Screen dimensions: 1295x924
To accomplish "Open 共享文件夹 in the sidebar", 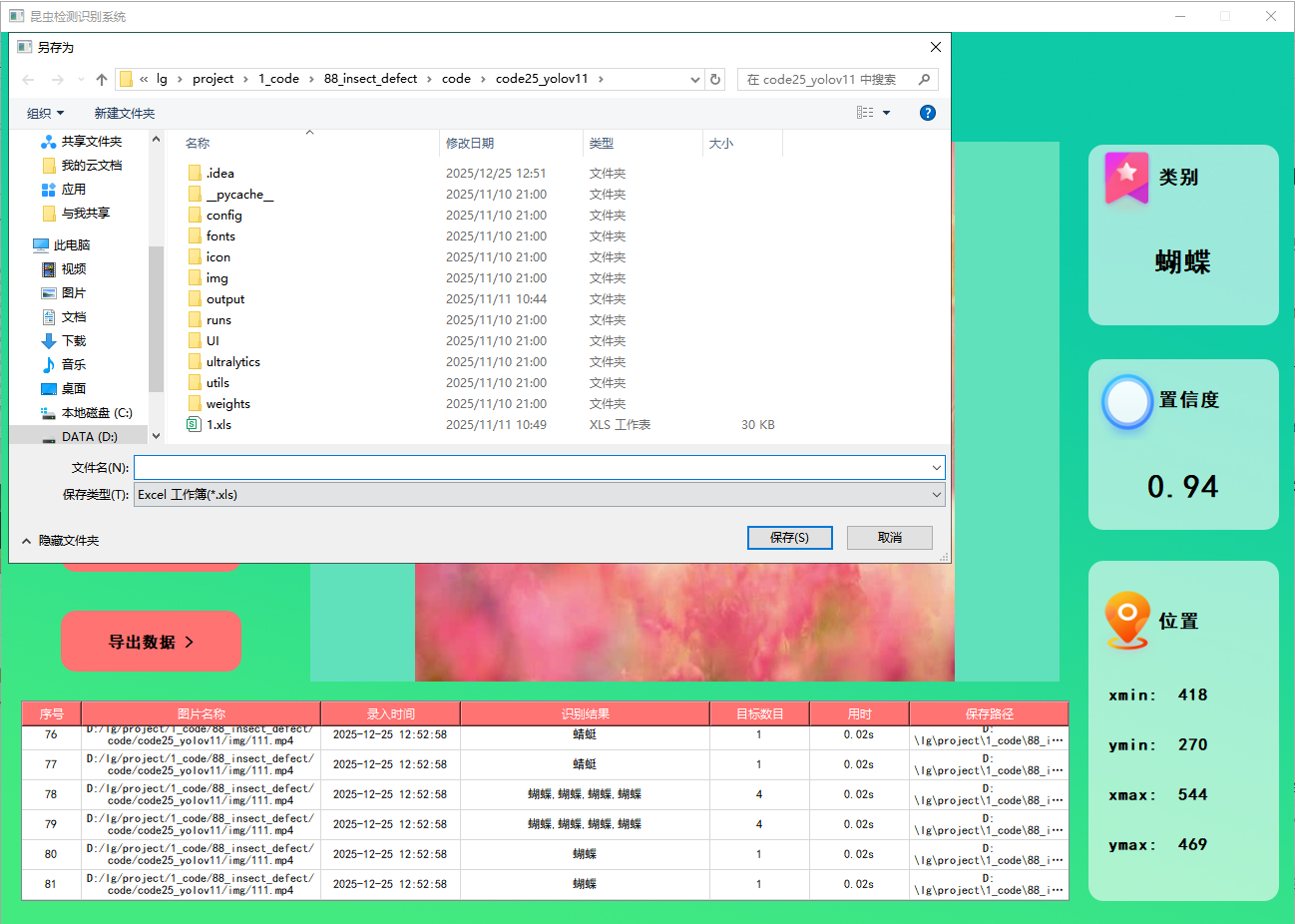I will 82,142.
